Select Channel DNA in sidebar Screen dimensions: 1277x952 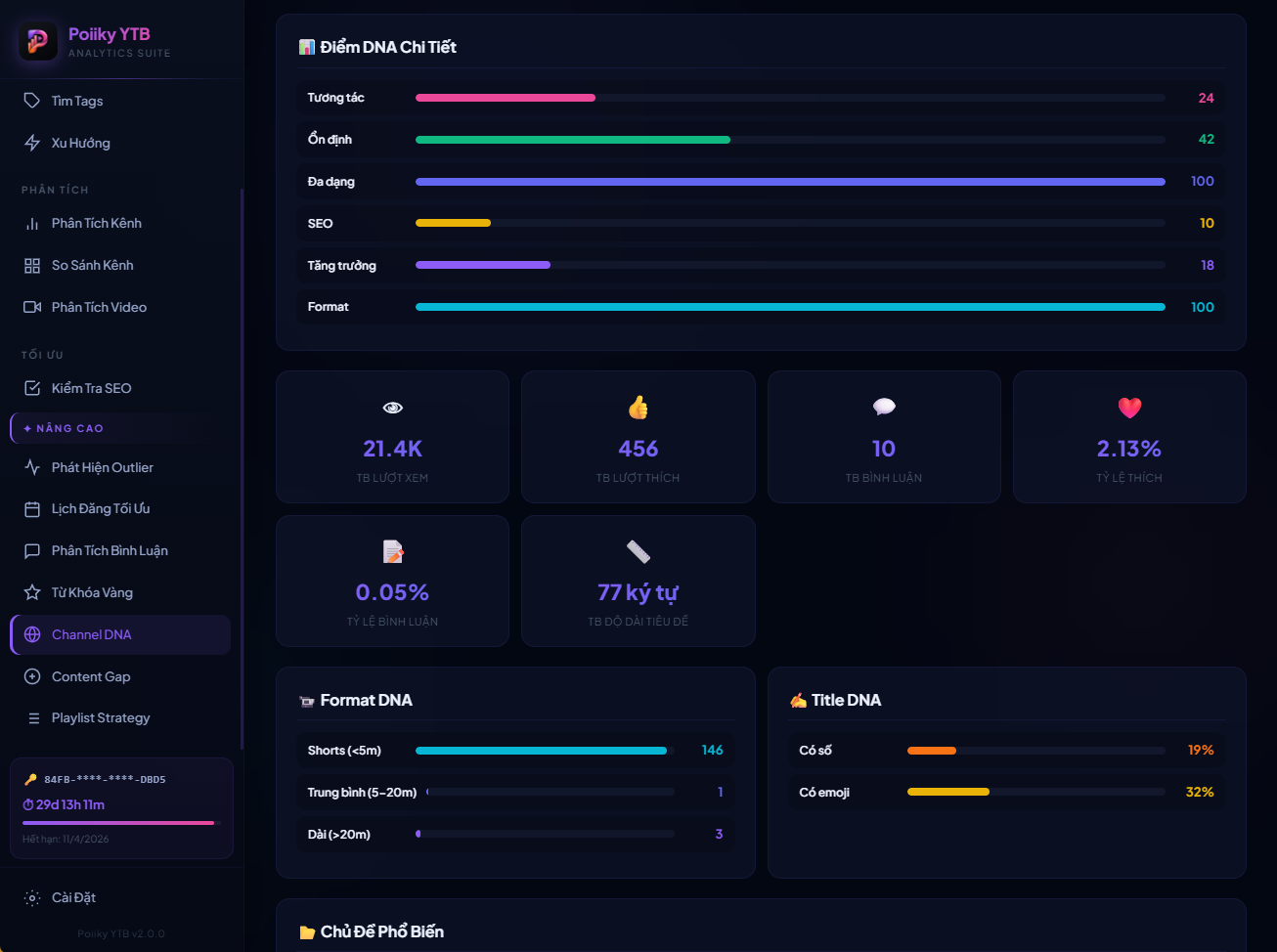[91, 634]
